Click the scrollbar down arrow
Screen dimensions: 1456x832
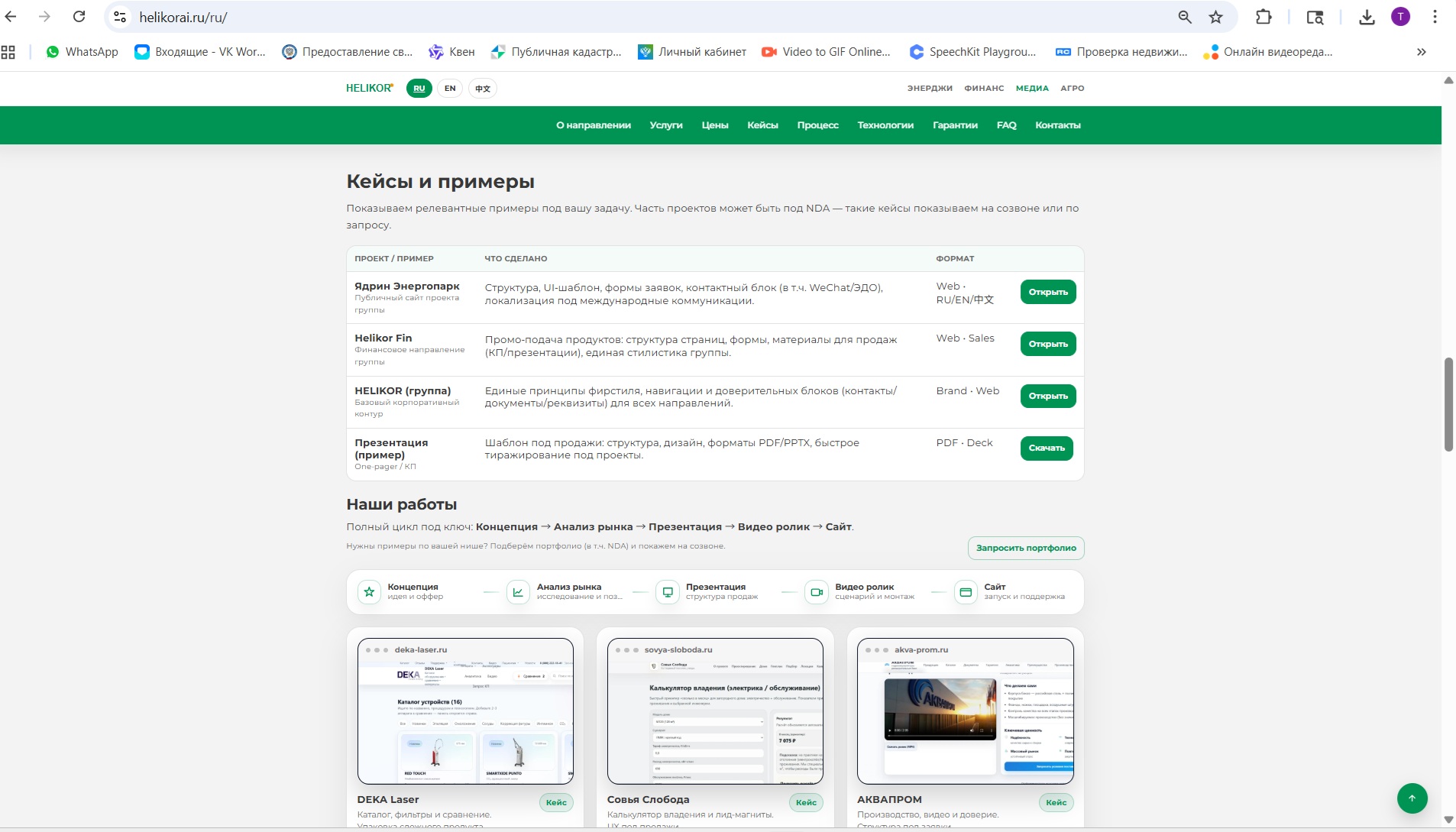[1448, 820]
